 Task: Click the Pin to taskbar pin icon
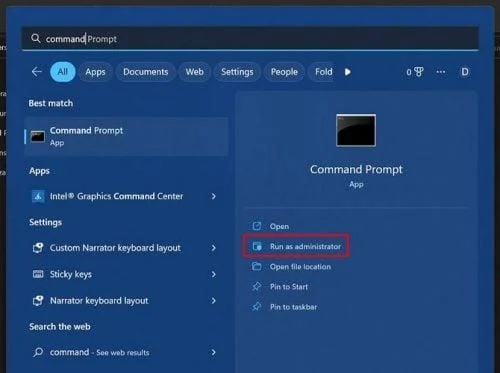tap(257, 306)
